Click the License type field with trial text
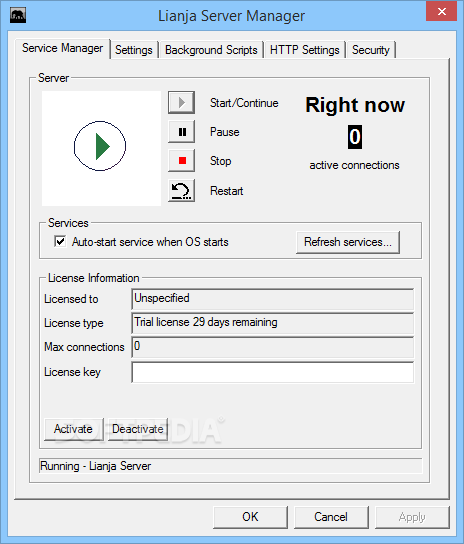This screenshot has width=464, height=544. click(273, 323)
